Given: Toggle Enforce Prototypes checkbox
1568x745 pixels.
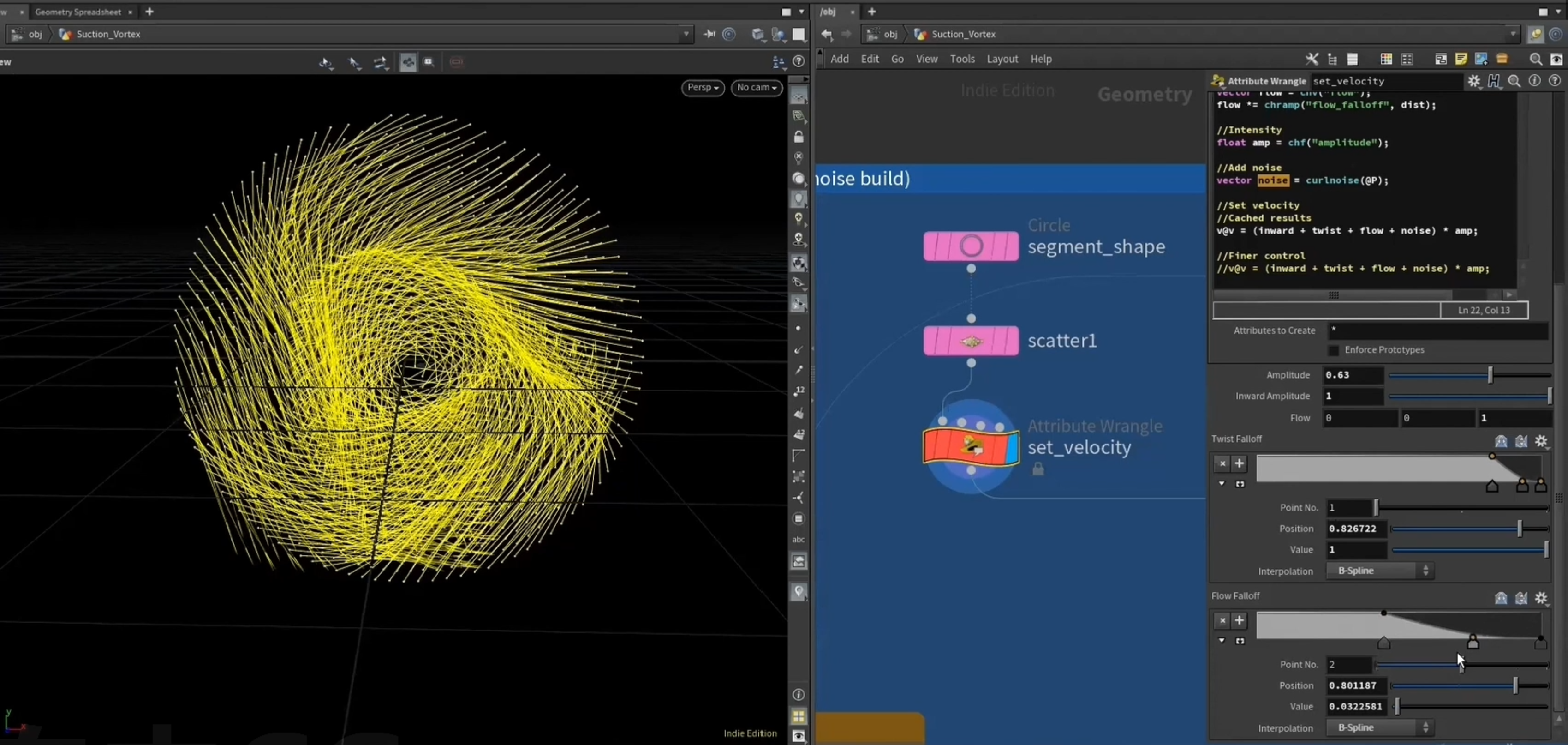Looking at the screenshot, I should [x=1333, y=350].
